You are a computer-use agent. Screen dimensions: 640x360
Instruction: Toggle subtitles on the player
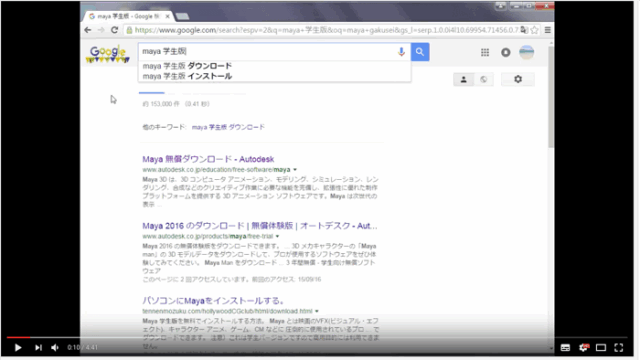(x=565, y=347)
